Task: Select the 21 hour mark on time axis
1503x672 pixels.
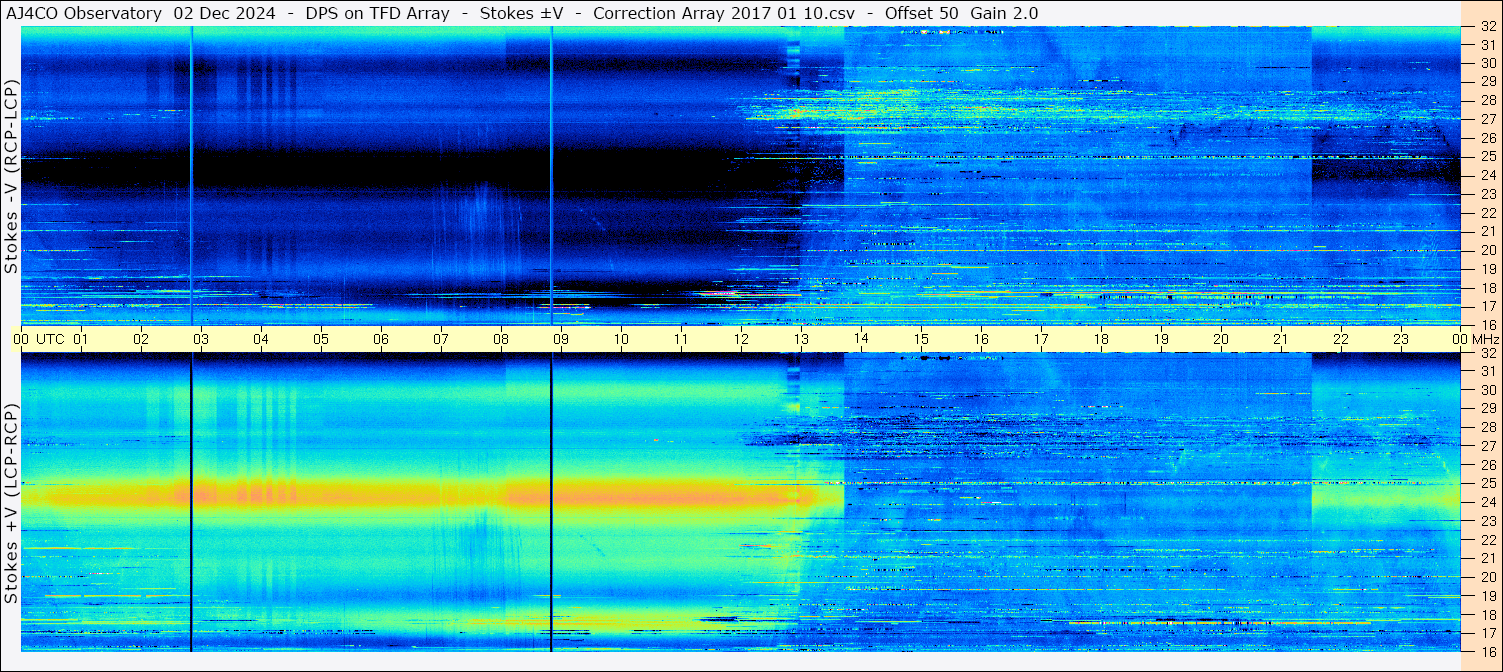Action: tap(1281, 339)
